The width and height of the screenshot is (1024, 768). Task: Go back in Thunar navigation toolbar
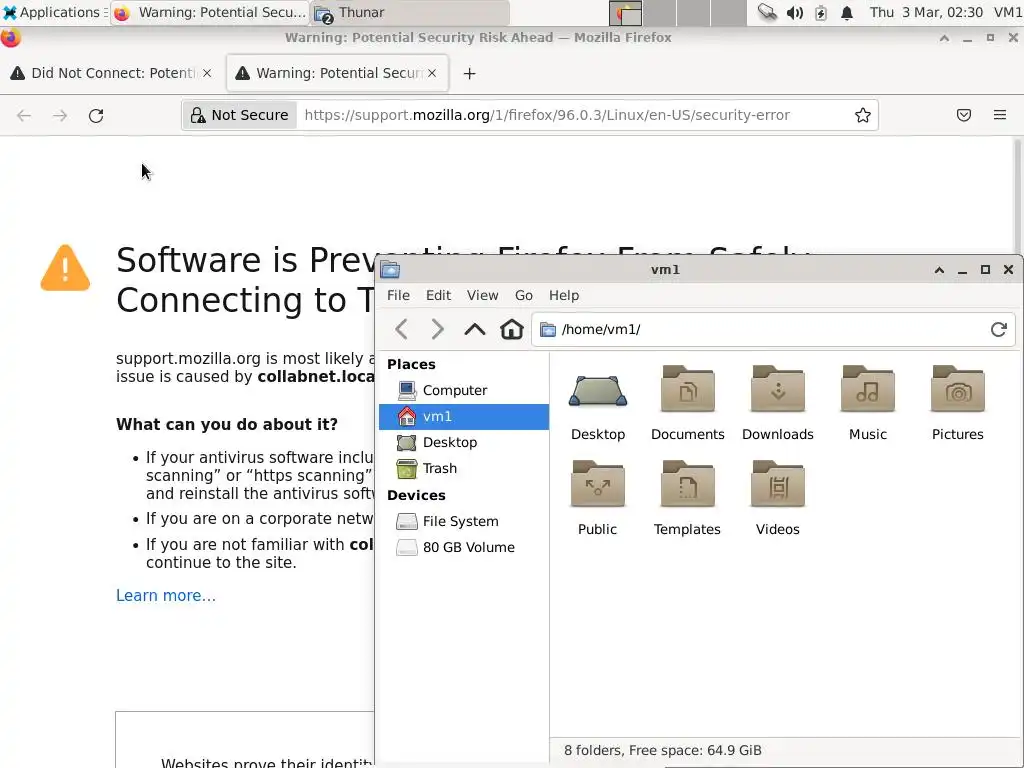pyautogui.click(x=402, y=329)
